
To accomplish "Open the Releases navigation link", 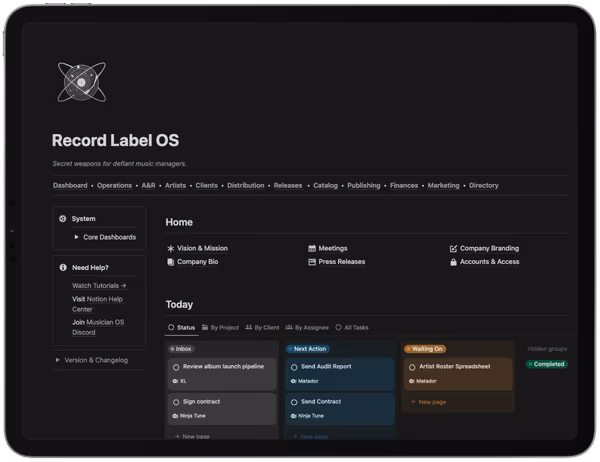I will (288, 186).
